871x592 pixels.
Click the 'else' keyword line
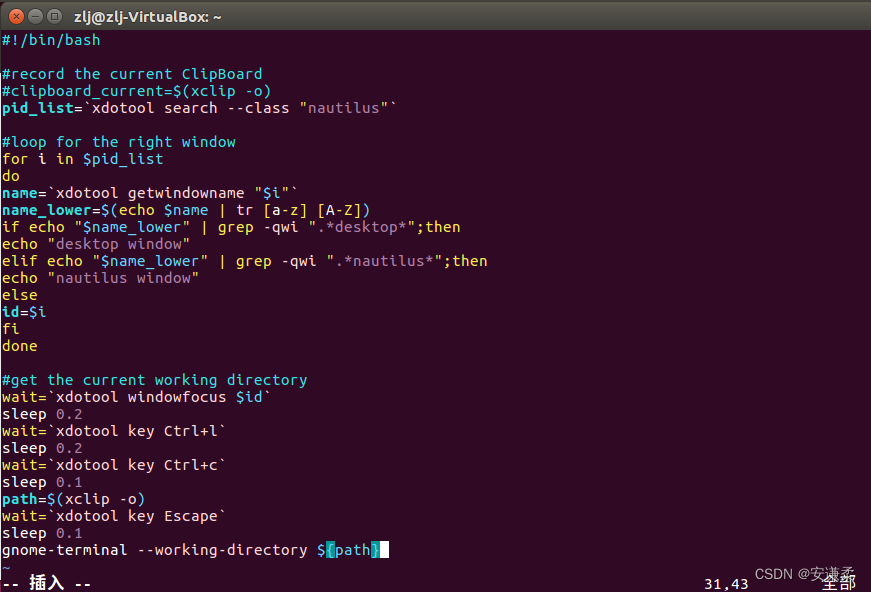(20, 295)
